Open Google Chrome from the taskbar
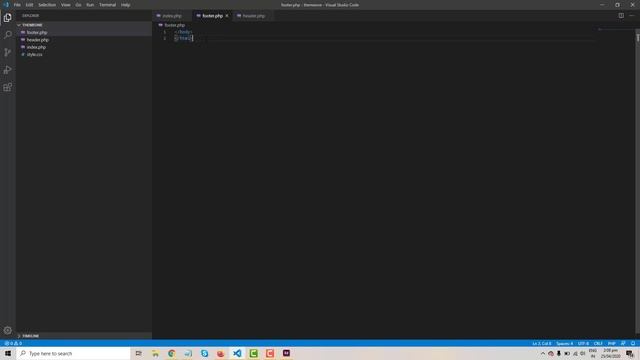The width and height of the screenshot is (640, 360). point(171,353)
